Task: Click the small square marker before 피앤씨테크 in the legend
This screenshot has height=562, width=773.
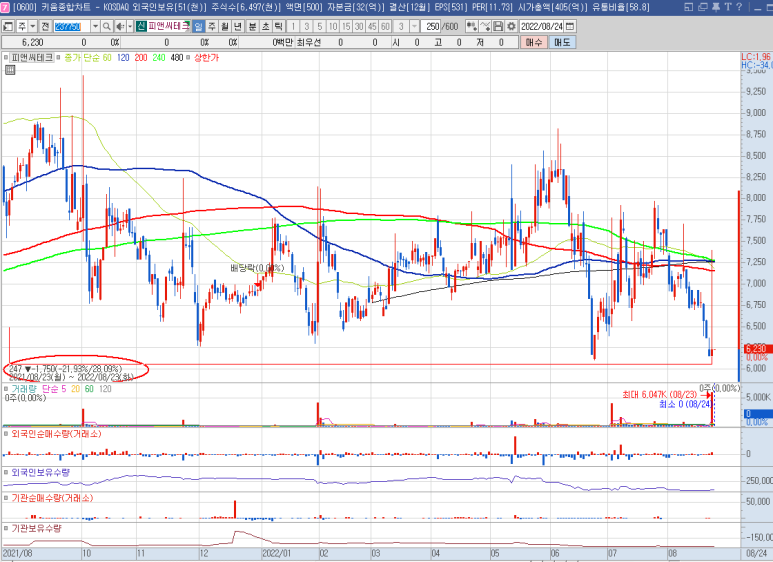Action: (x=6, y=58)
